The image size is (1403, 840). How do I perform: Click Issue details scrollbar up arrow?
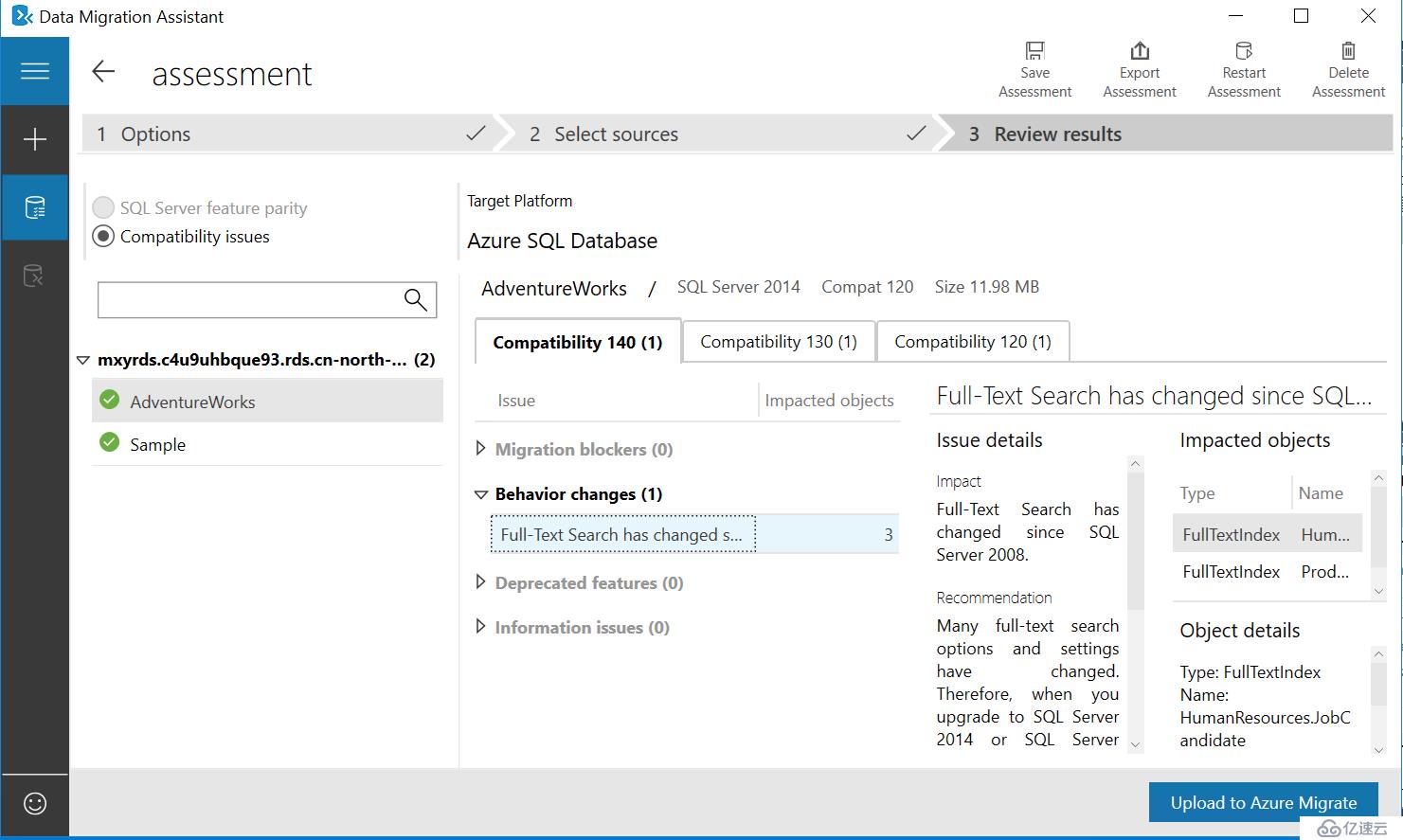pos(1135,464)
